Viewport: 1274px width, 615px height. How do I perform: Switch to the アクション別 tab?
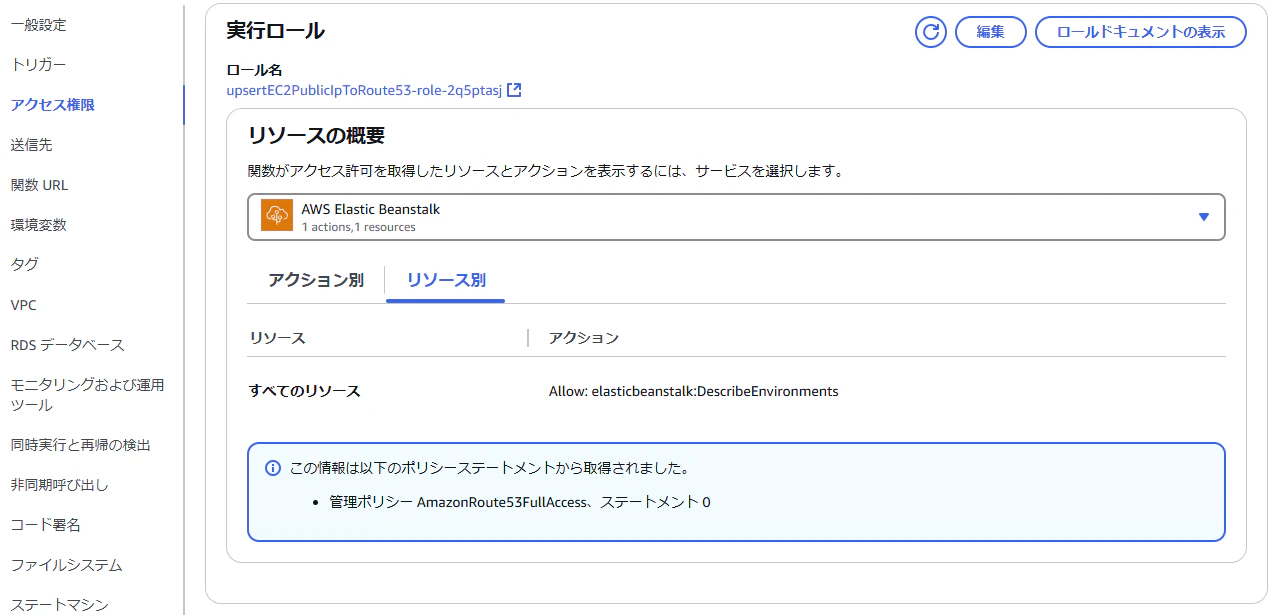tap(316, 280)
